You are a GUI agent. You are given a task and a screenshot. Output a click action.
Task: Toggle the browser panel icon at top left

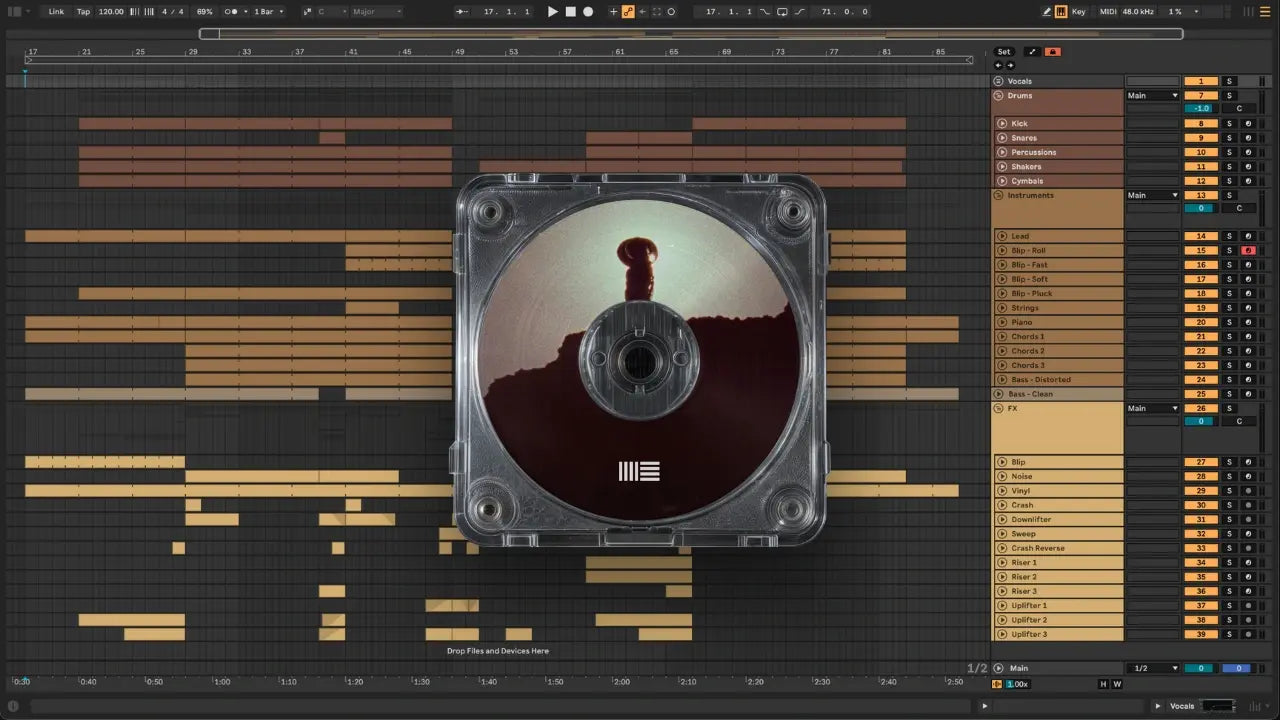click(15, 12)
